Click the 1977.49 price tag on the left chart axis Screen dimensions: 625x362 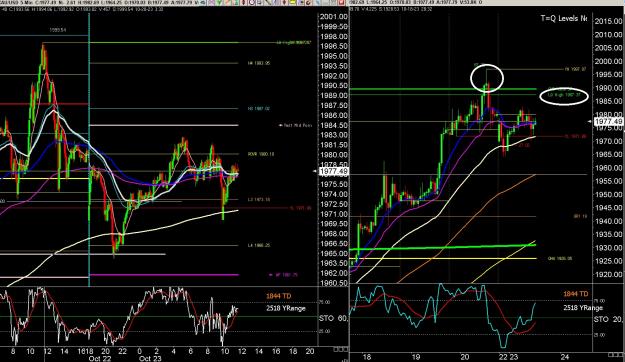click(334, 171)
